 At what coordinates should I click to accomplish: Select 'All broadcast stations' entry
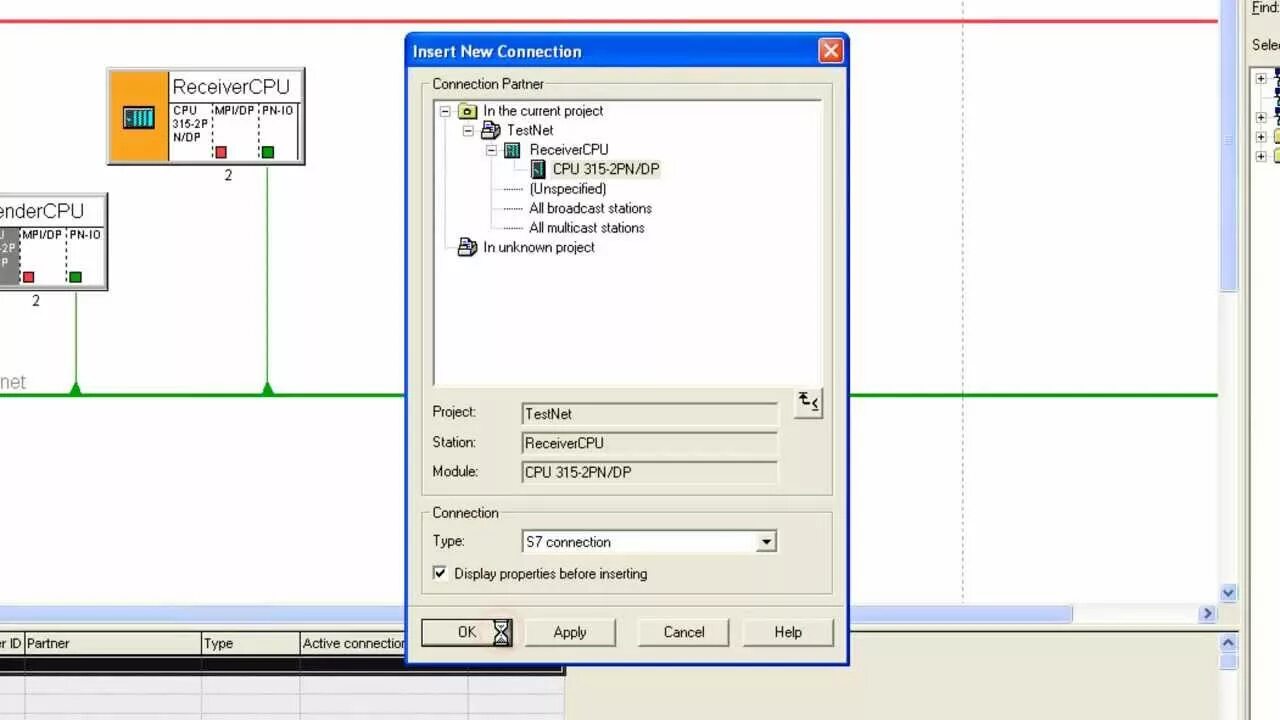tap(590, 208)
